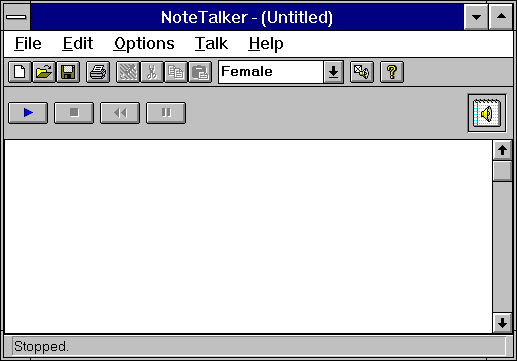Open the window control menu box in the title bar
Image resolution: width=517 pixels, height=361 pixels.
coord(17,17)
